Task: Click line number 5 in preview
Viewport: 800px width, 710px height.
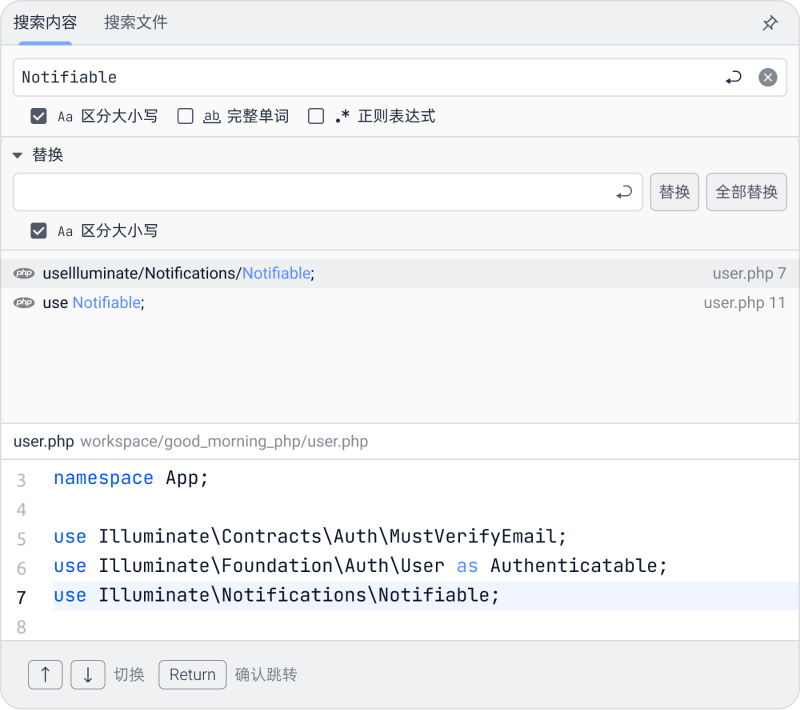Action: (21, 539)
